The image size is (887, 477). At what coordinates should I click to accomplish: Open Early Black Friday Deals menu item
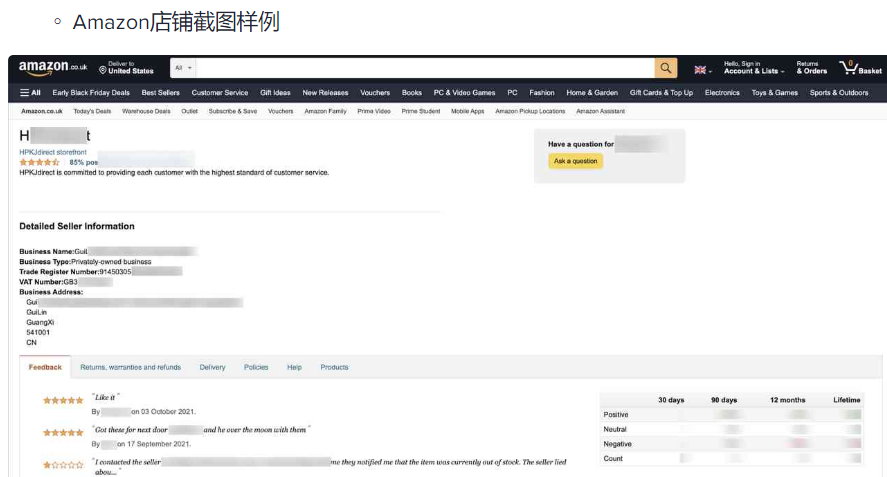91,93
